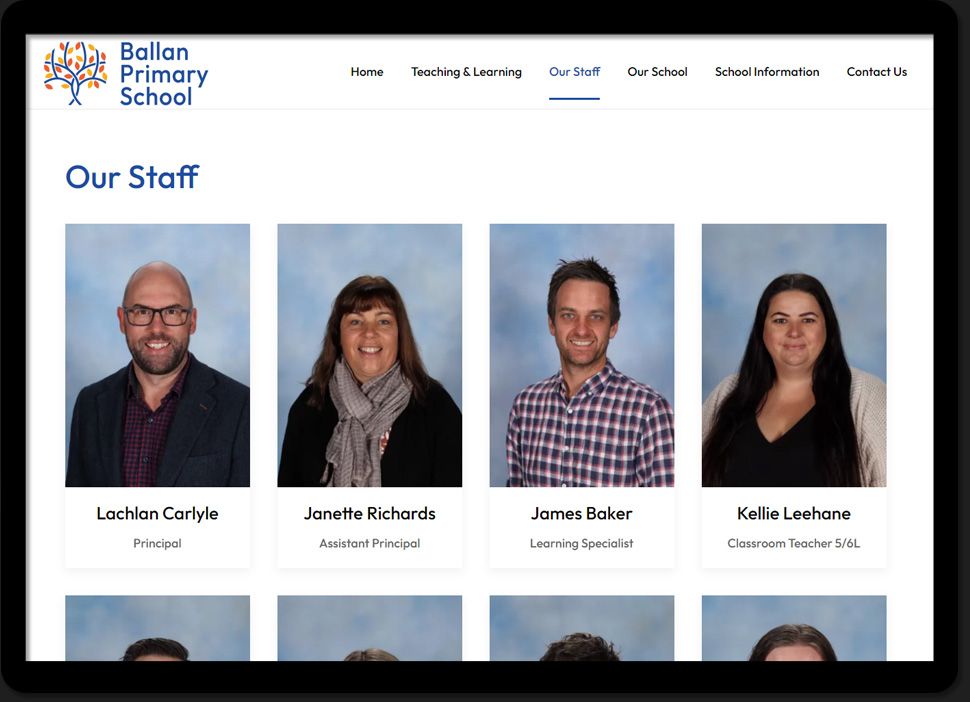Click the photo above Kellie Leehane's name
The width and height of the screenshot is (970, 702).
(x=794, y=355)
